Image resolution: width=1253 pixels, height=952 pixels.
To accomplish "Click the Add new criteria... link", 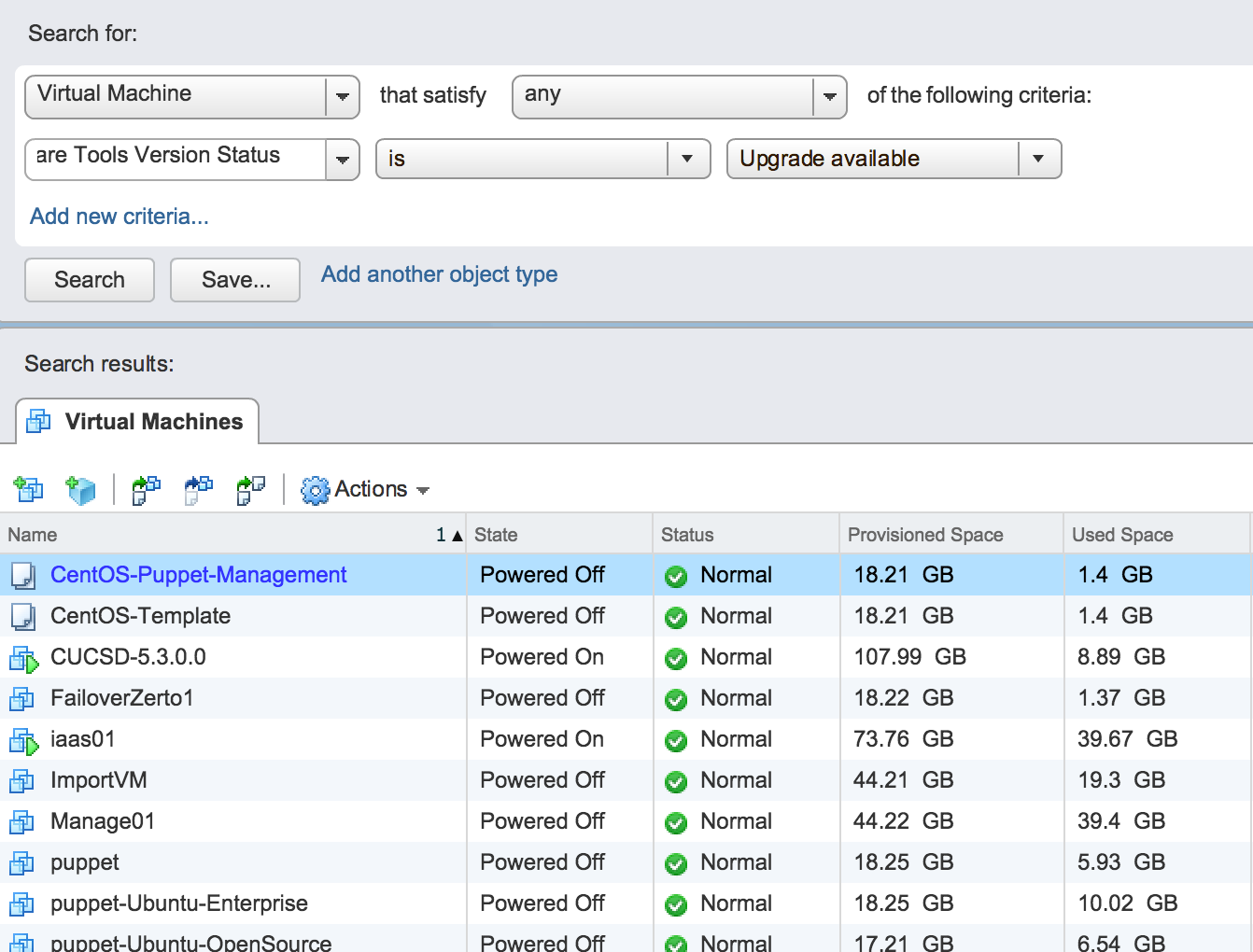I will click(120, 217).
